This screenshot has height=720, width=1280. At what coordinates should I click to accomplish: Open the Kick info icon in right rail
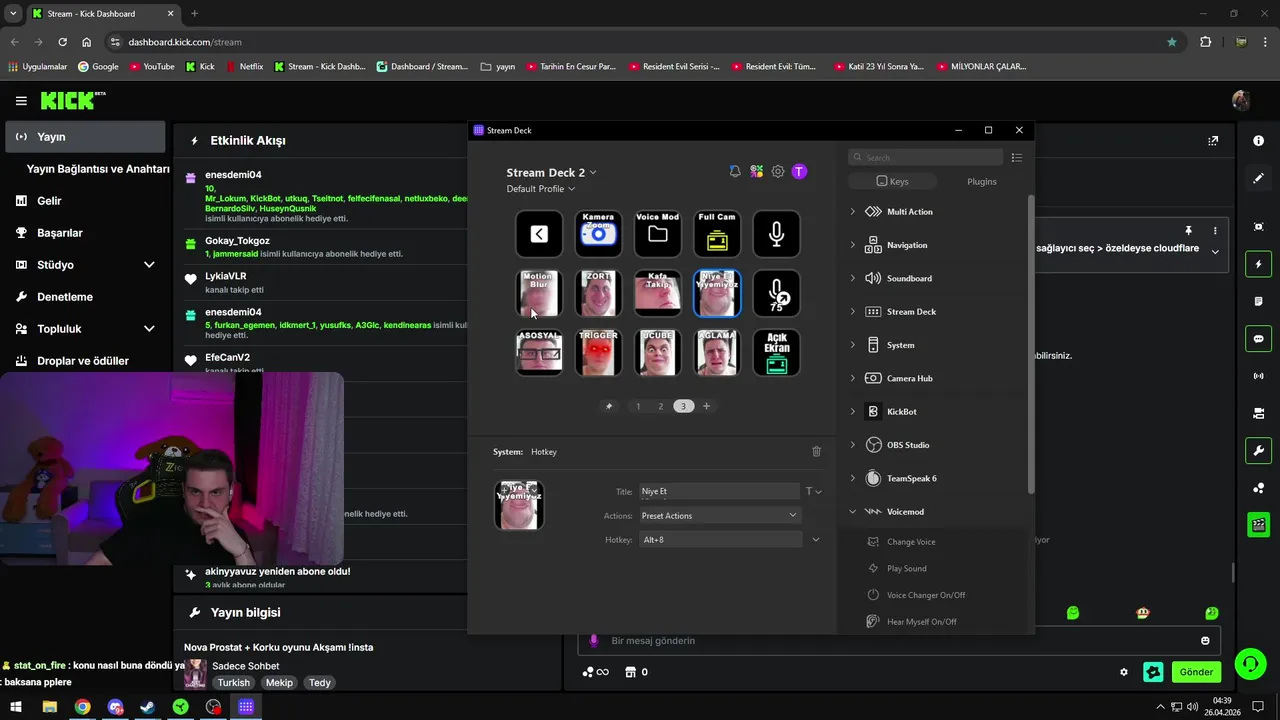click(x=1259, y=141)
